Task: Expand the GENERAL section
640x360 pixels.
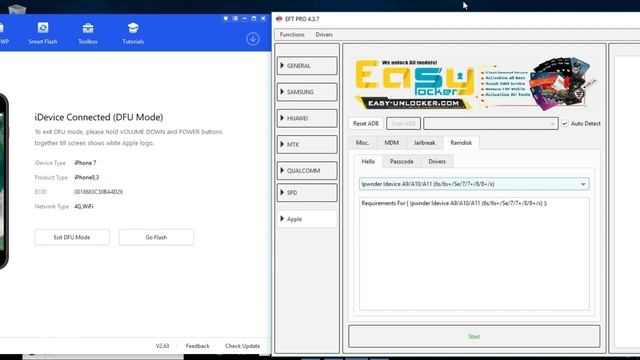Action: click(x=307, y=66)
